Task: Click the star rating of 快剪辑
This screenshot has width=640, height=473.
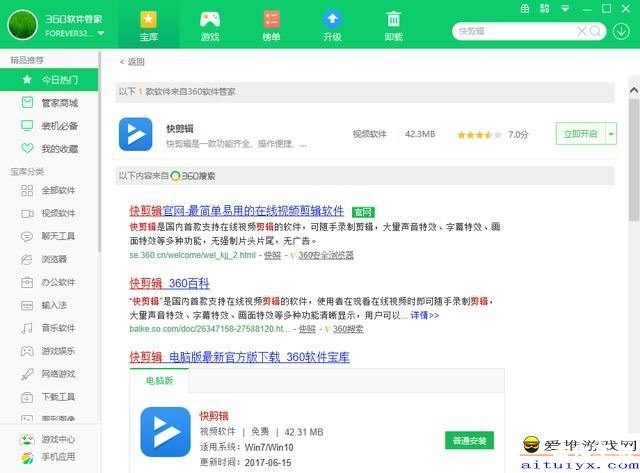Action: pos(479,135)
